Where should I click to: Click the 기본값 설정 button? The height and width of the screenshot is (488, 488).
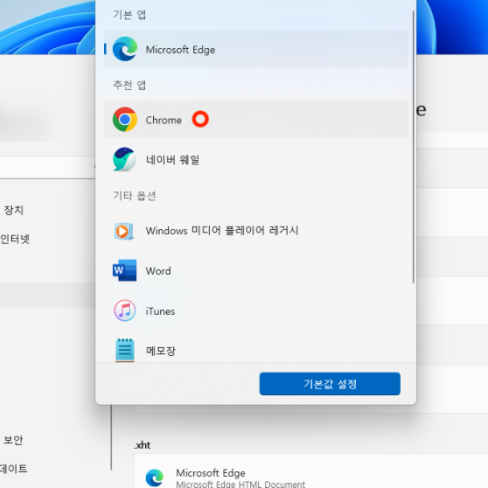[x=330, y=384]
